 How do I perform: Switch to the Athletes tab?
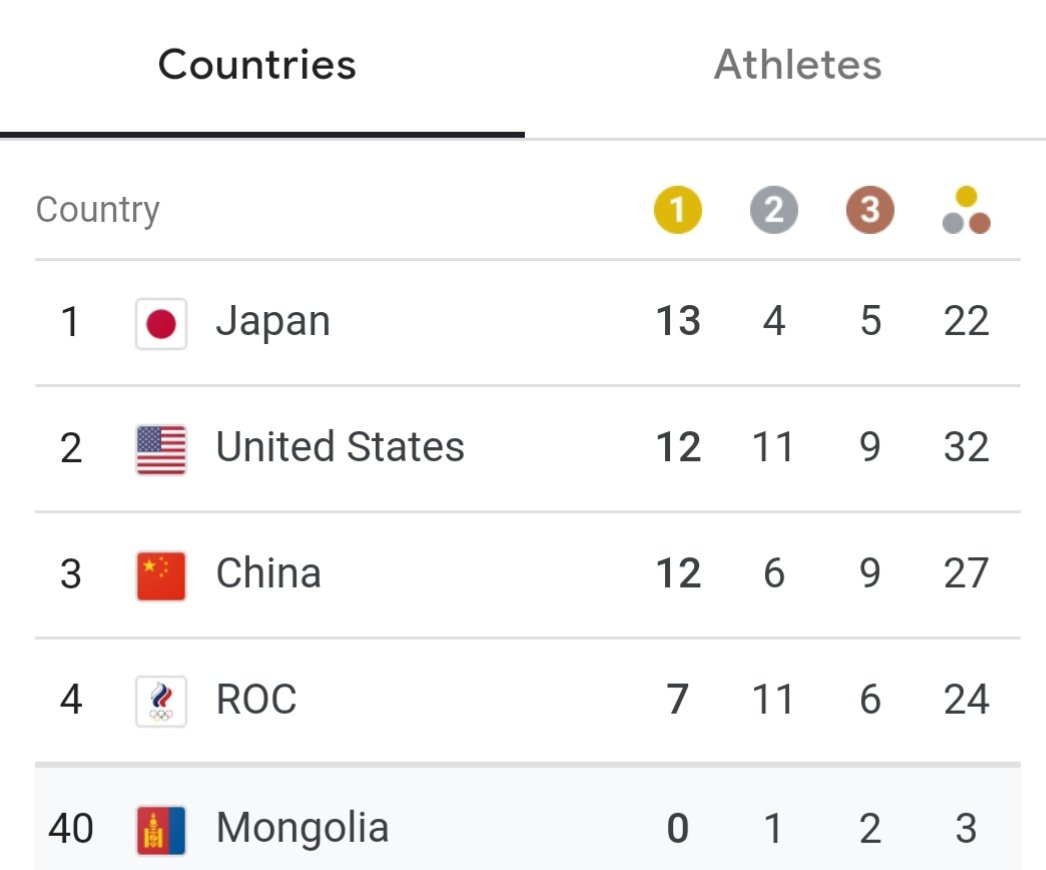pos(798,65)
